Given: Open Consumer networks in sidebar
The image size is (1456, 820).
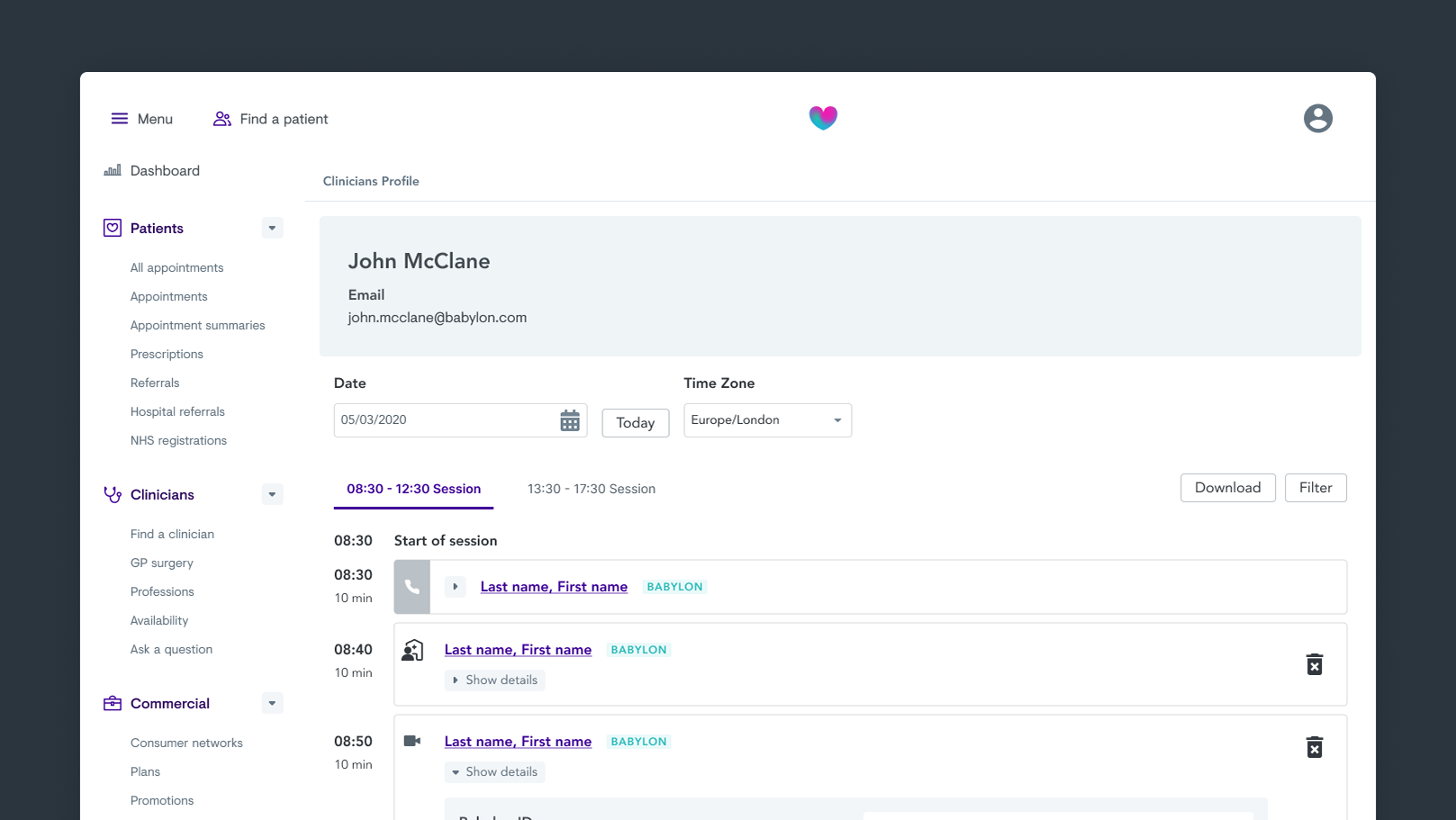Looking at the screenshot, I should [x=186, y=743].
